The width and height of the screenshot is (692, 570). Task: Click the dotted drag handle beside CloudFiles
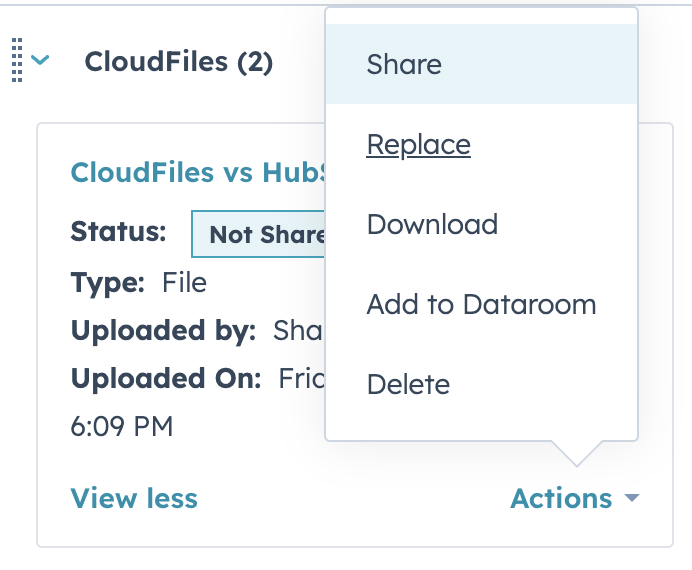[x=17, y=60]
